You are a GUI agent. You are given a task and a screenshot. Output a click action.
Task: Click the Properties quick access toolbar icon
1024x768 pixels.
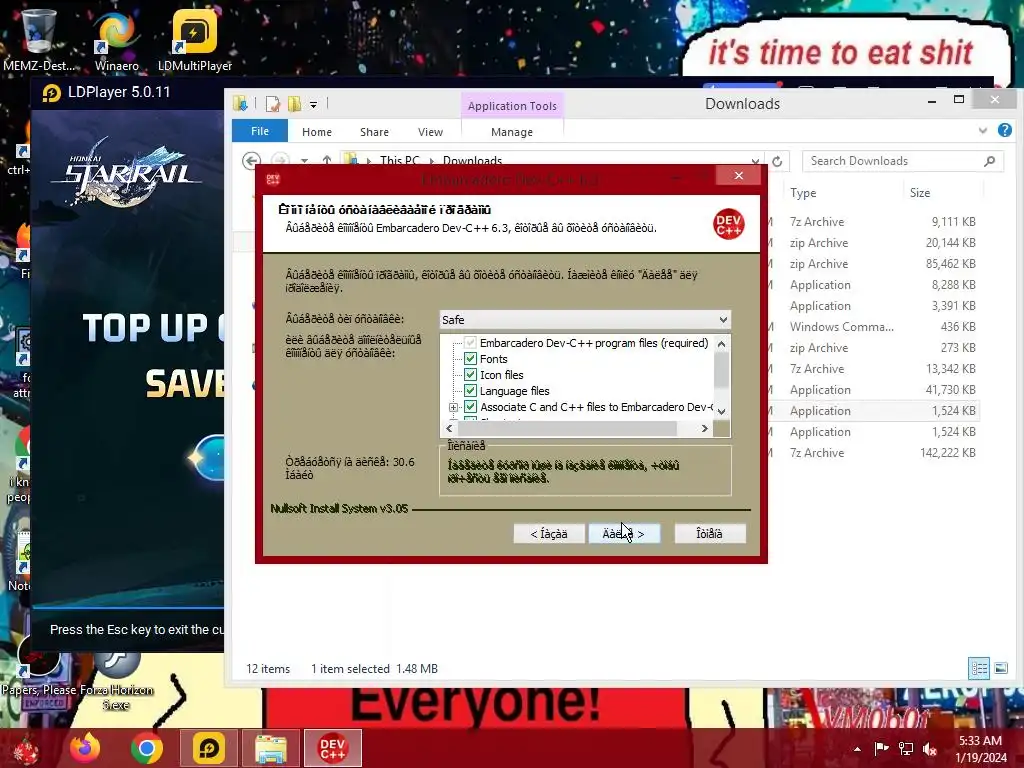click(272, 104)
